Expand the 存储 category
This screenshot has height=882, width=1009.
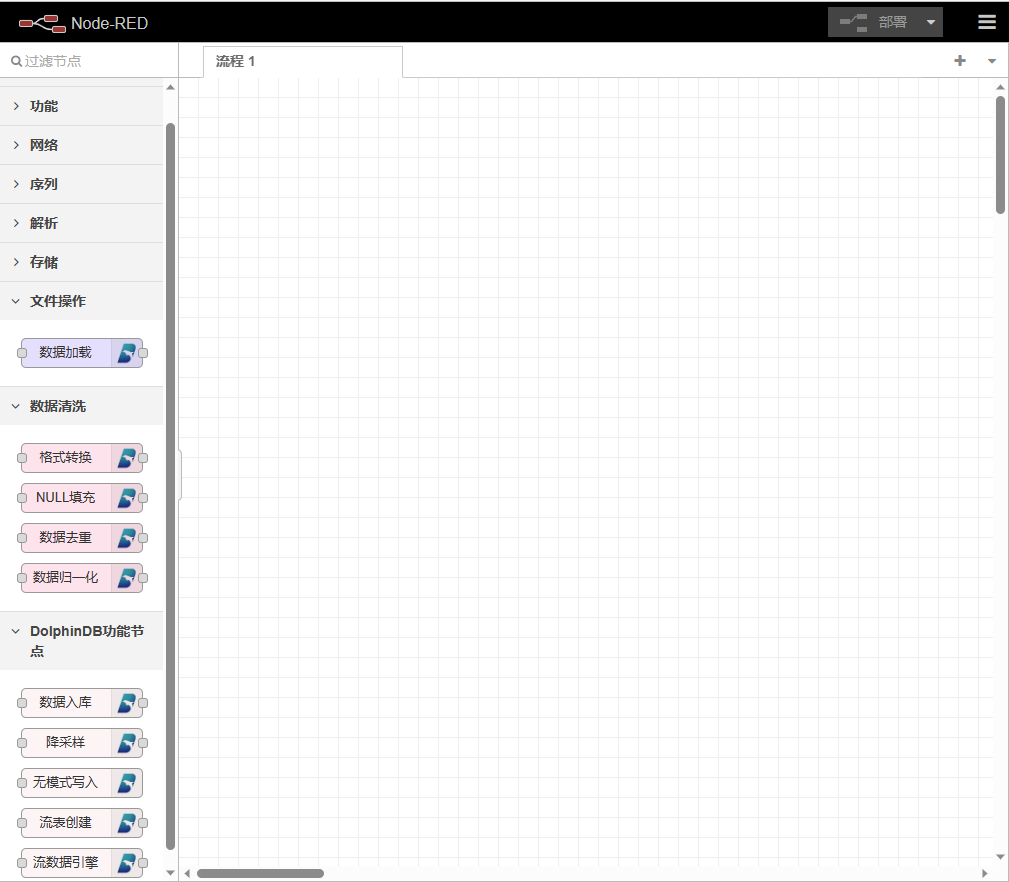pos(42,261)
